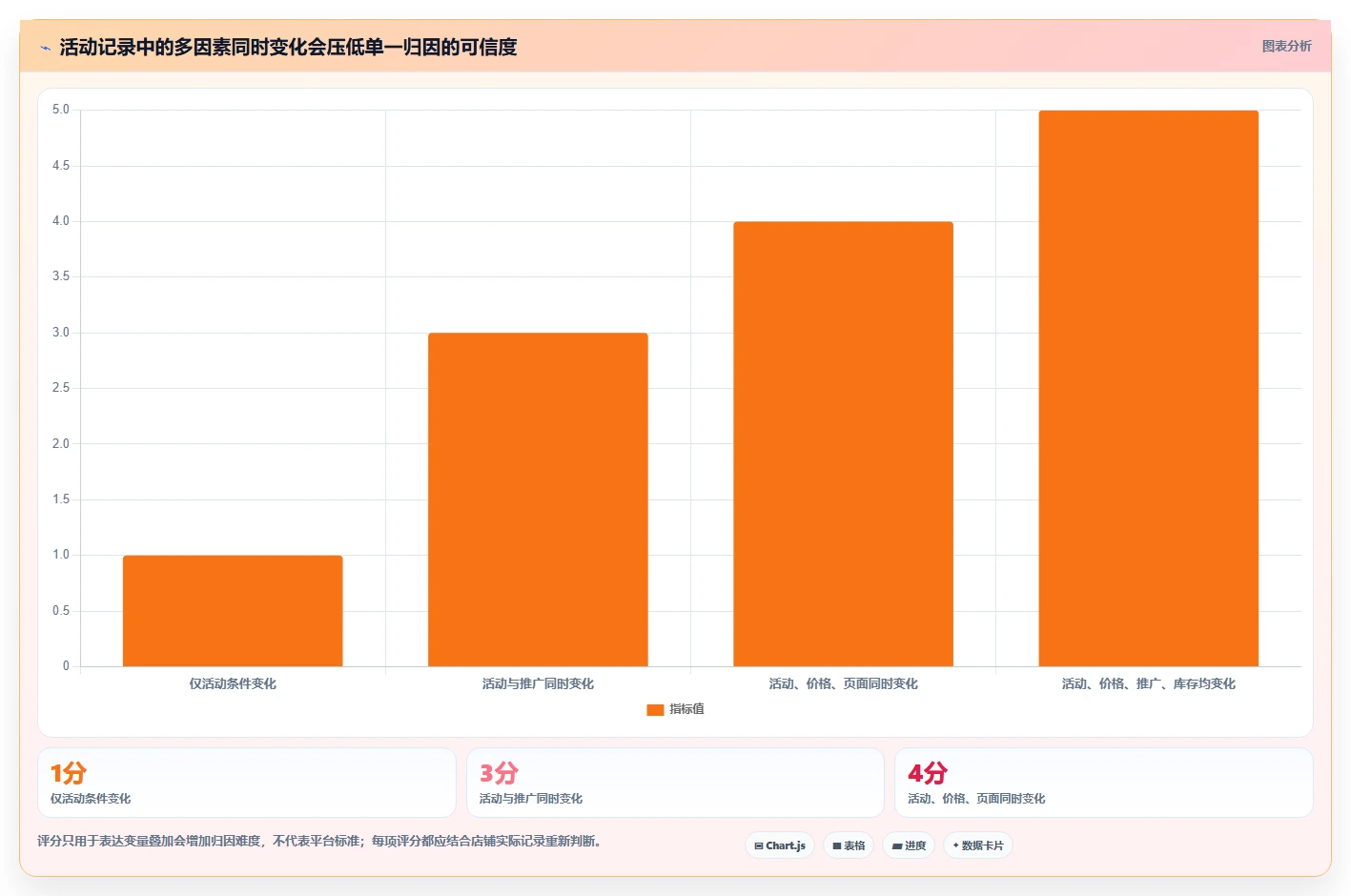Click the 数据卡片 tag button
Screen dimensions: 1351x896
click(978, 845)
